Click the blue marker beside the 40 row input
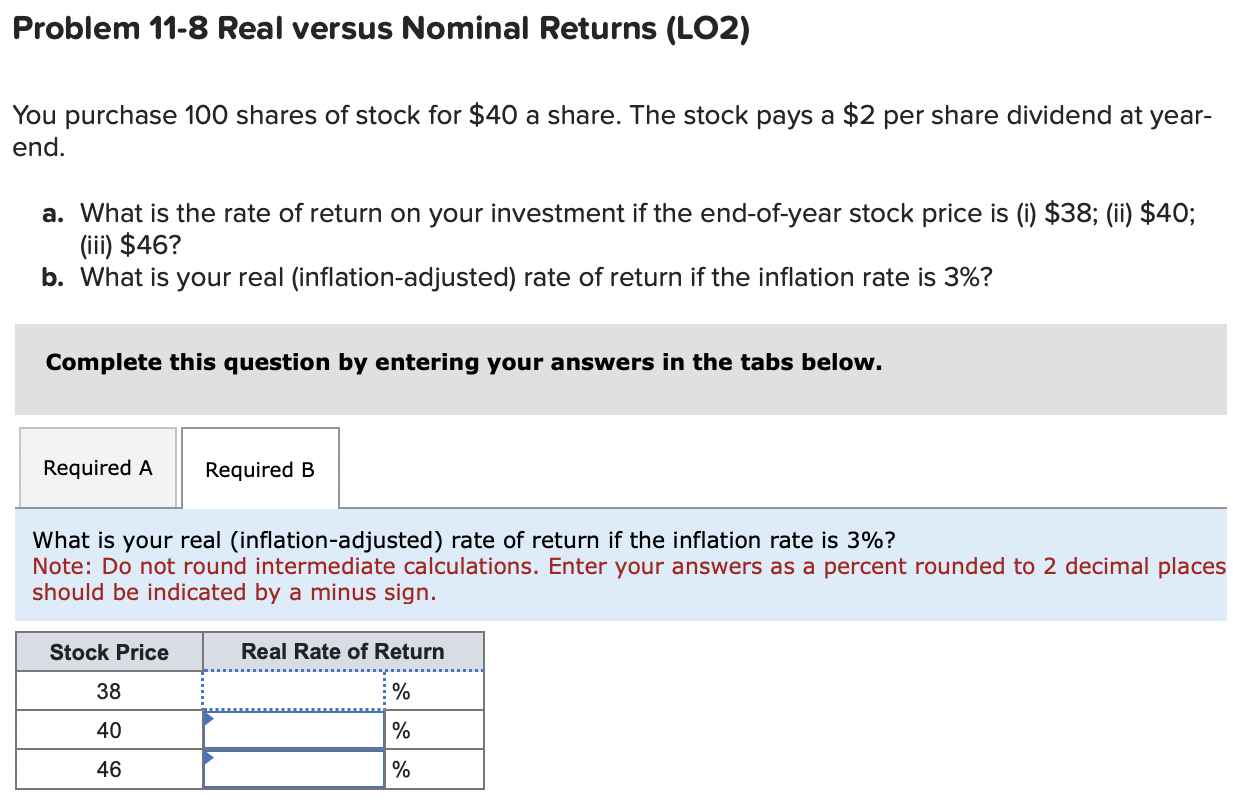The image size is (1233, 805). 208,717
